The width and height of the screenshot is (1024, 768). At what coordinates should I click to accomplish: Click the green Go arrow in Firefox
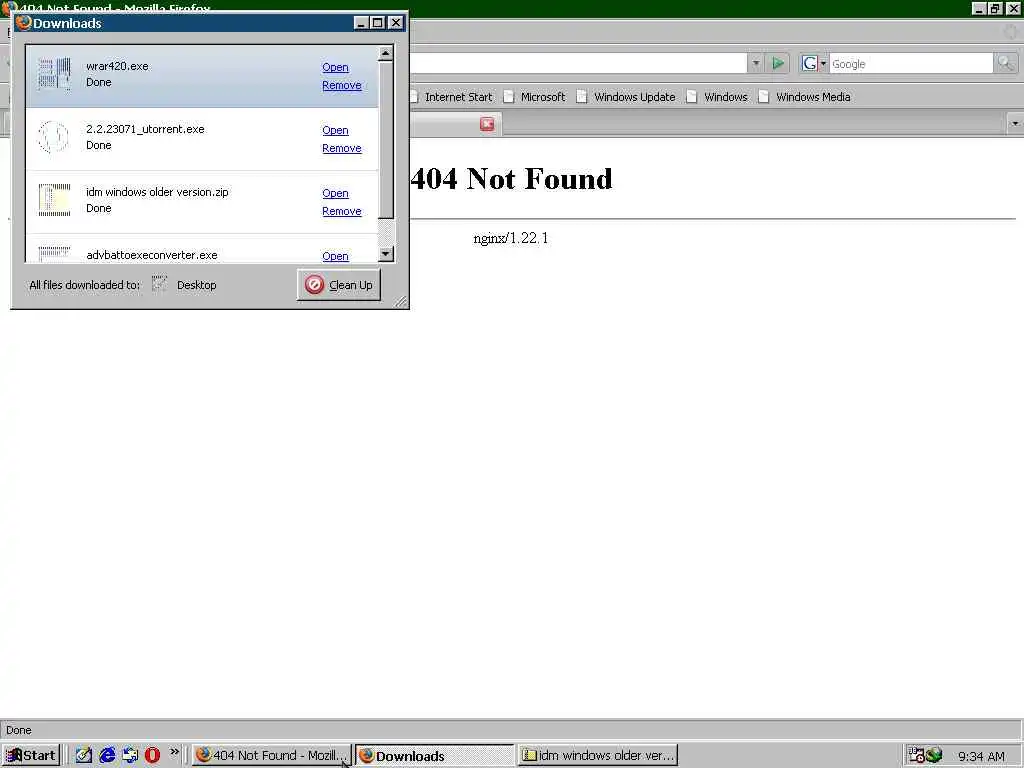[778, 63]
